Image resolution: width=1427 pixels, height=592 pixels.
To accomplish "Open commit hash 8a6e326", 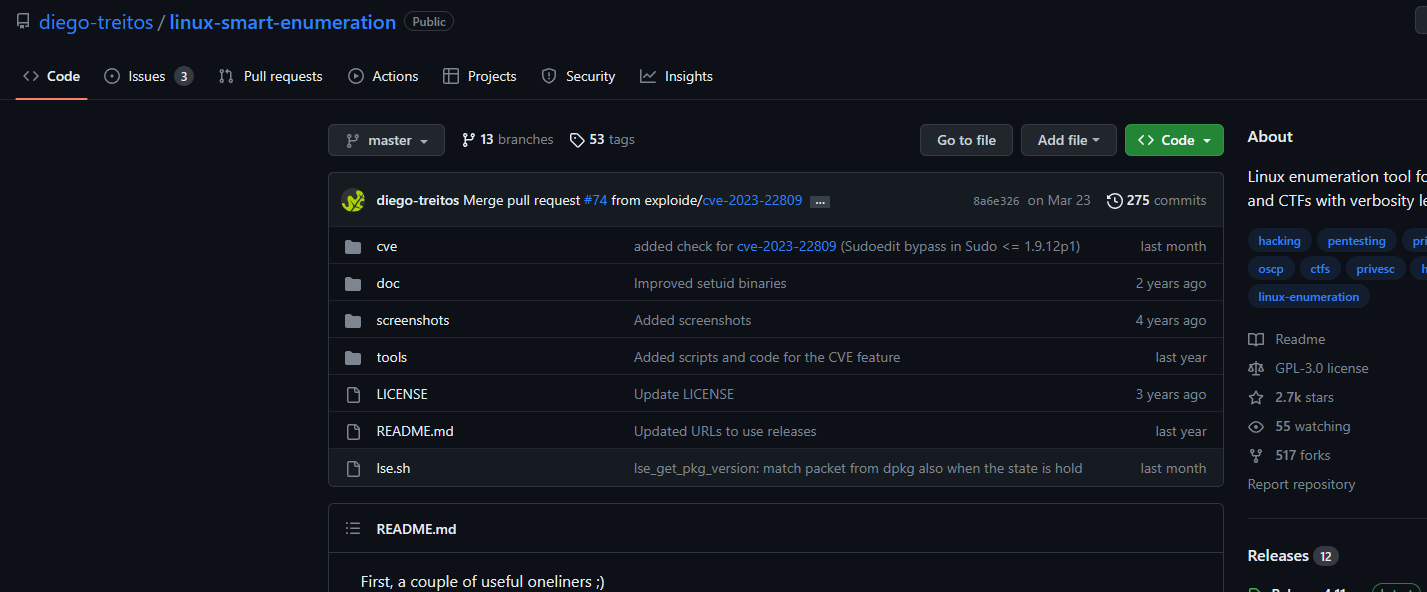I will click(x=996, y=201).
